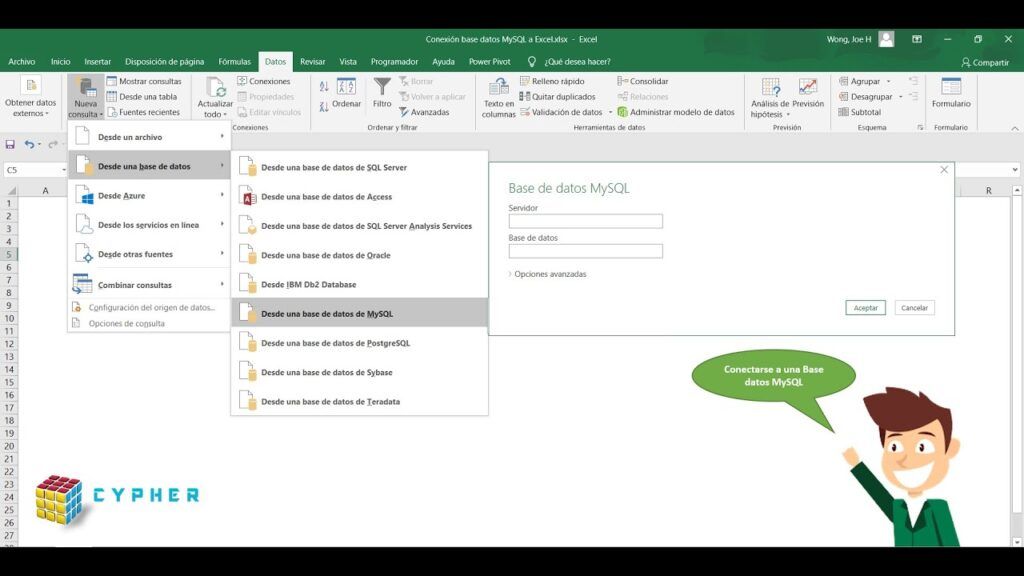Expand Desde Azure submenu
This screenshot has width=1024, height=576.
149,195
